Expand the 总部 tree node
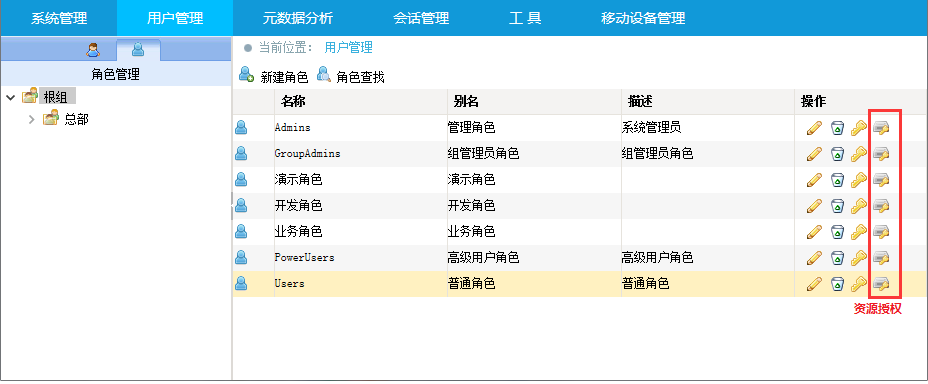This screenshot has height=384, width=928. tap(32, 120)
